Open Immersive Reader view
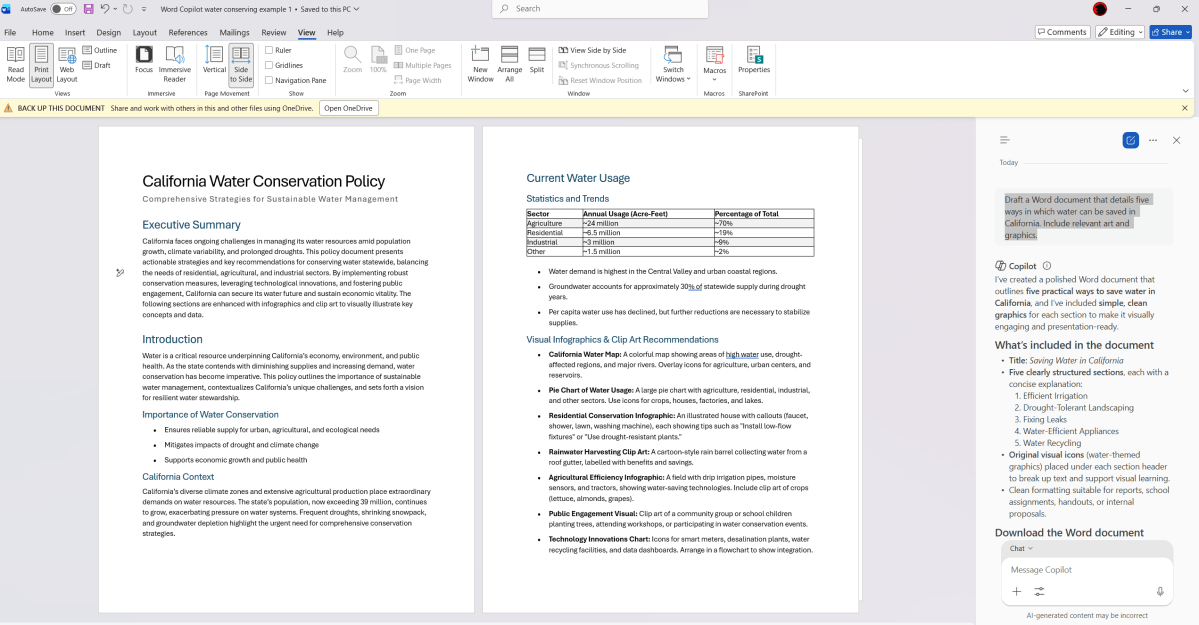The image size is (1199, 625). pyautogui.click(x=174, y=62)
